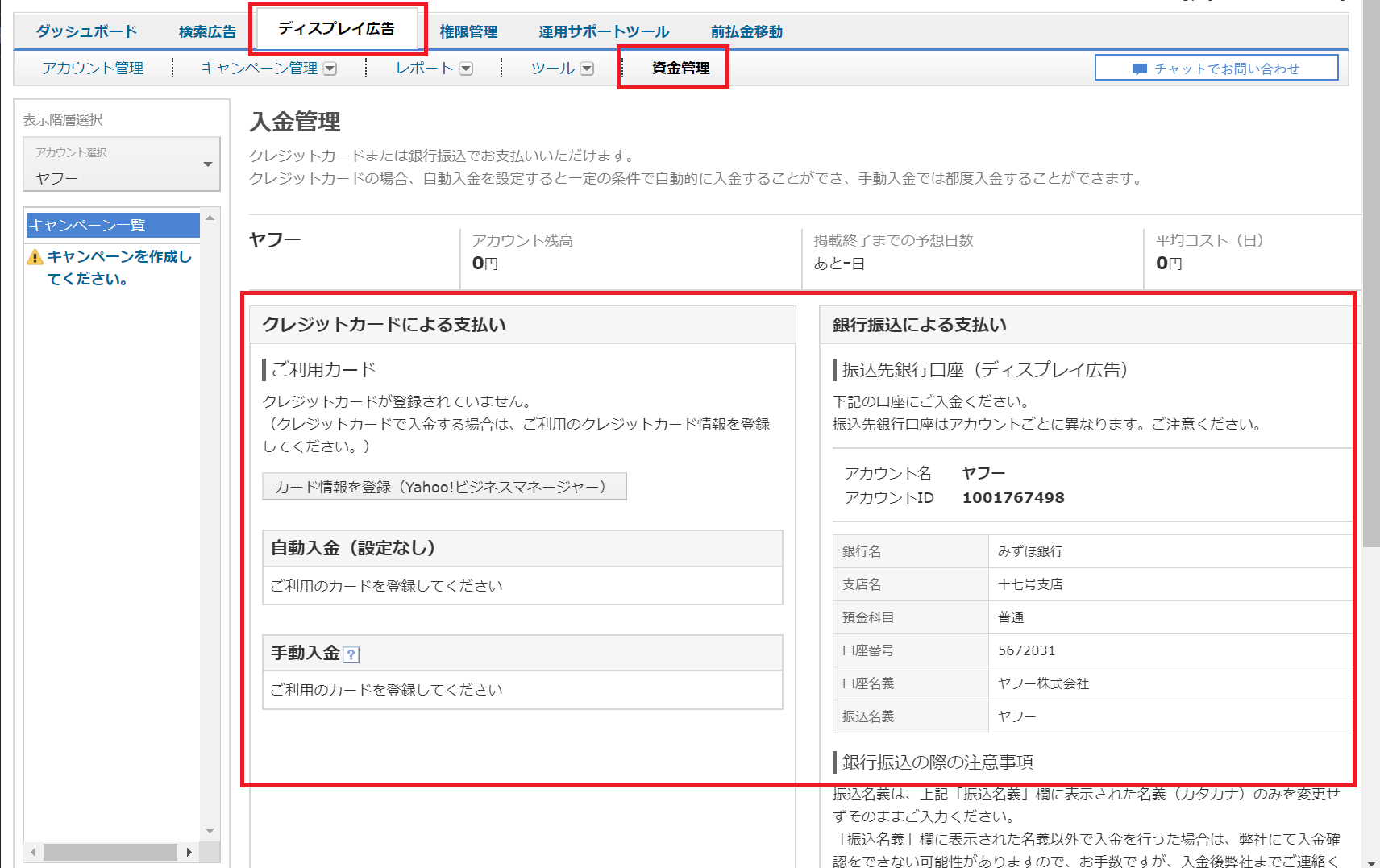1380x868 pixels.
Task: Click the キャンペーンを作成してください link
Action: [x=119, y=268]
